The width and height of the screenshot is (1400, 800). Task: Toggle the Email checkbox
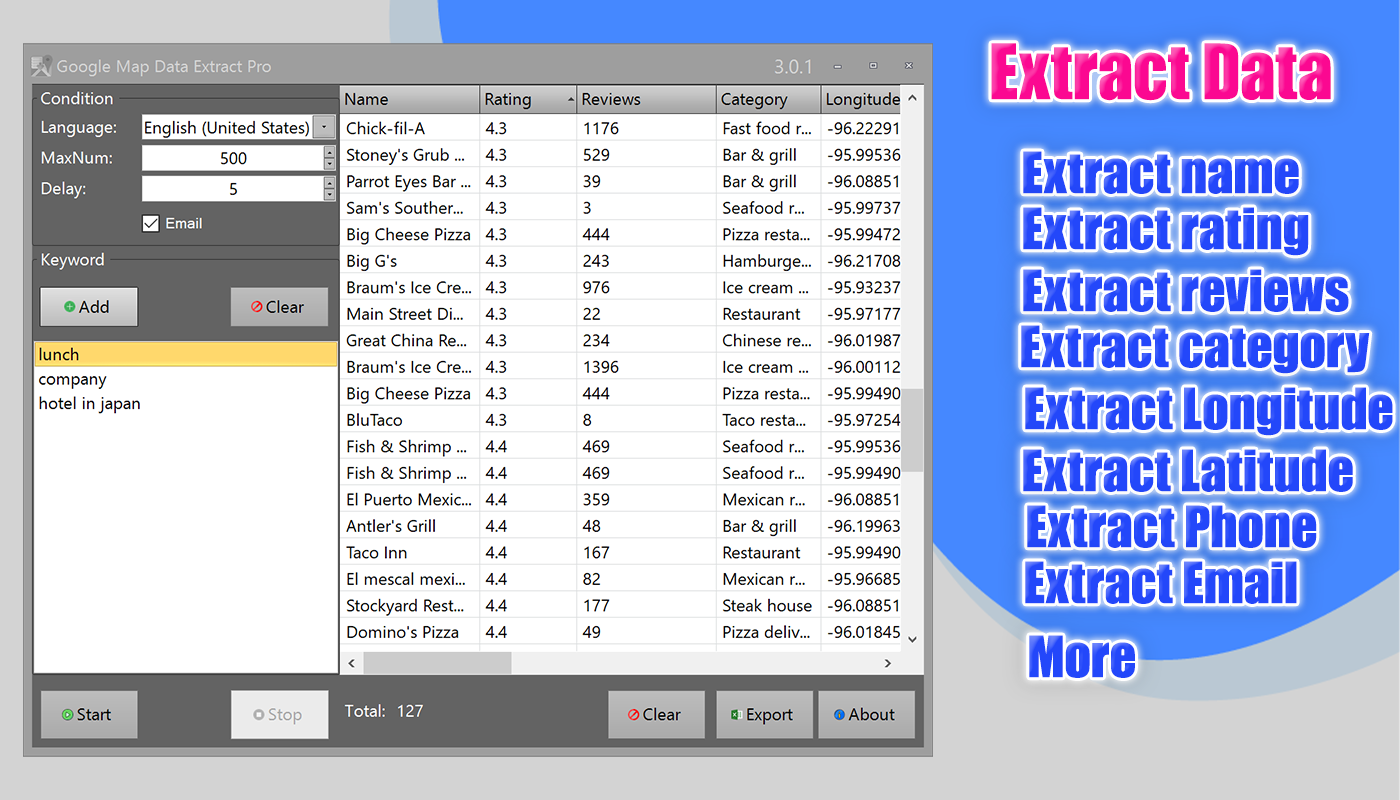coord(151,224)
